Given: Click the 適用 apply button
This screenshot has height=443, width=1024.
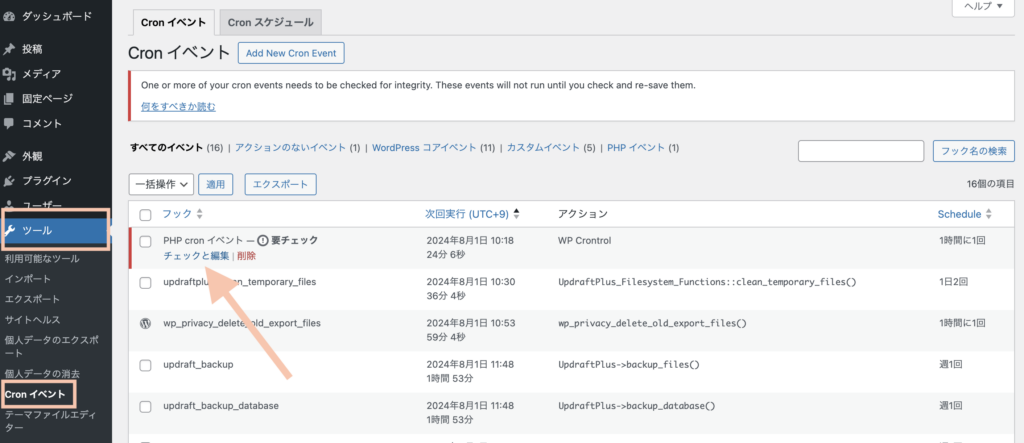Looking at the screenshot, I should click(x=216, y=184).
